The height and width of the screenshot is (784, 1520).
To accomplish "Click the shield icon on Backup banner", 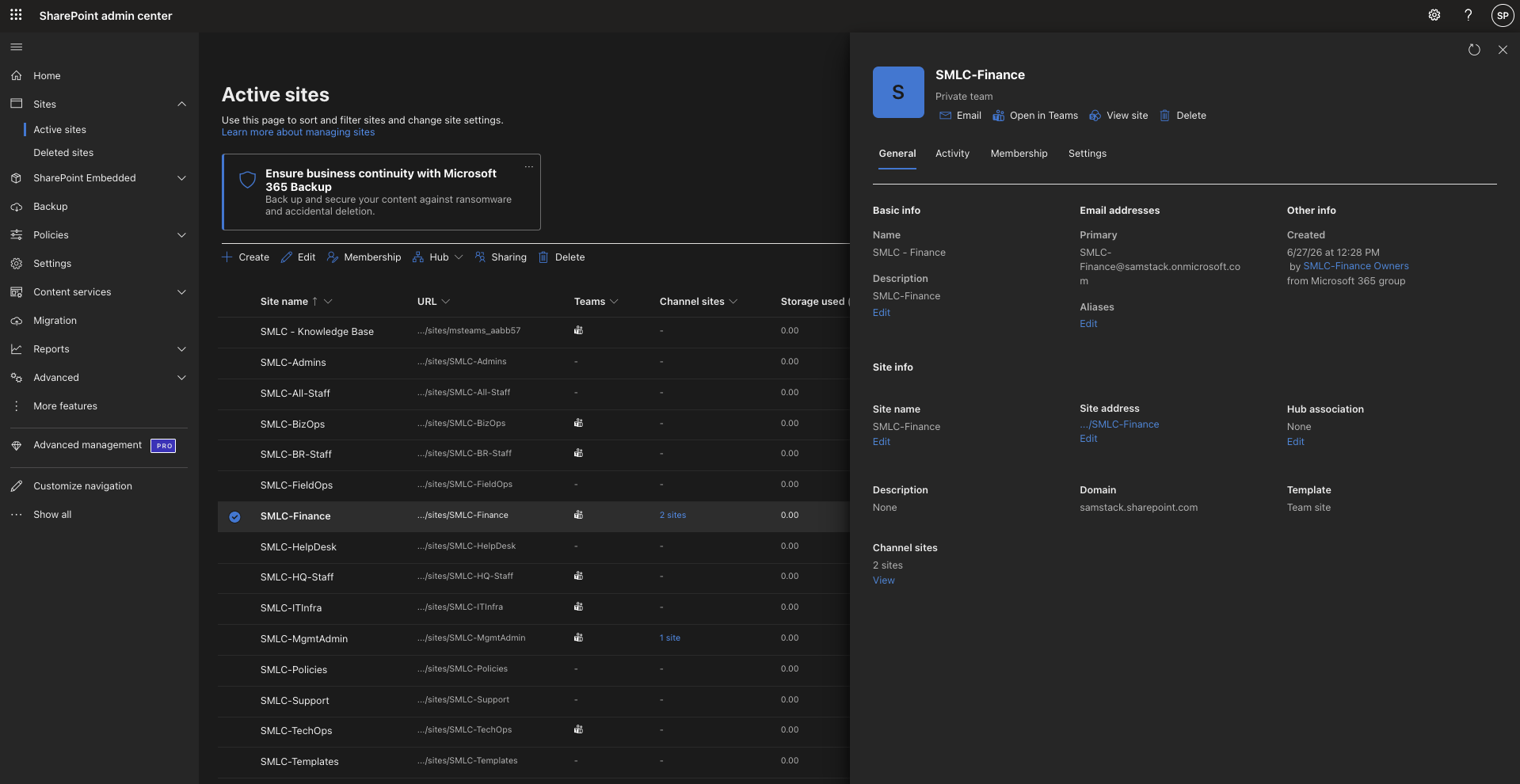I will [x=247, y=180].
